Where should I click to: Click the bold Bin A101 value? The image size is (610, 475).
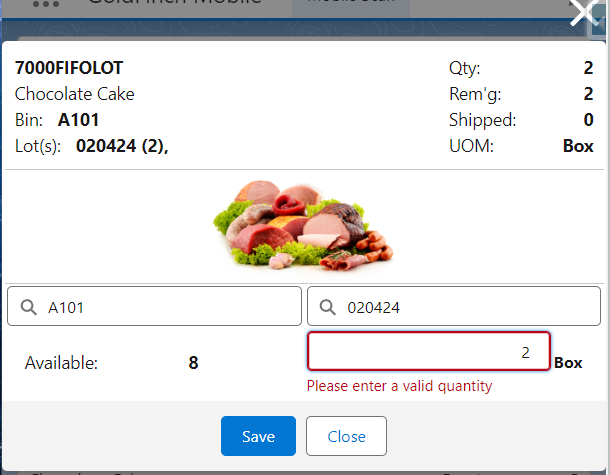78,120
